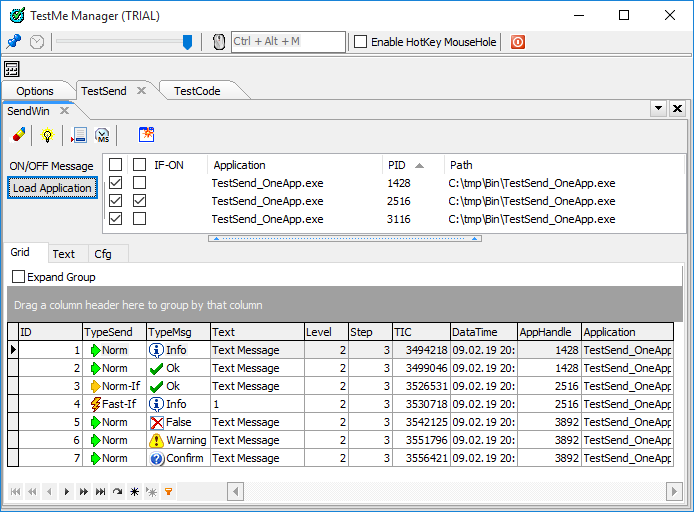Open the Cfg tab
Image resolution: width=694 pixels, height=512 pixels.
[x=103, y=254]
